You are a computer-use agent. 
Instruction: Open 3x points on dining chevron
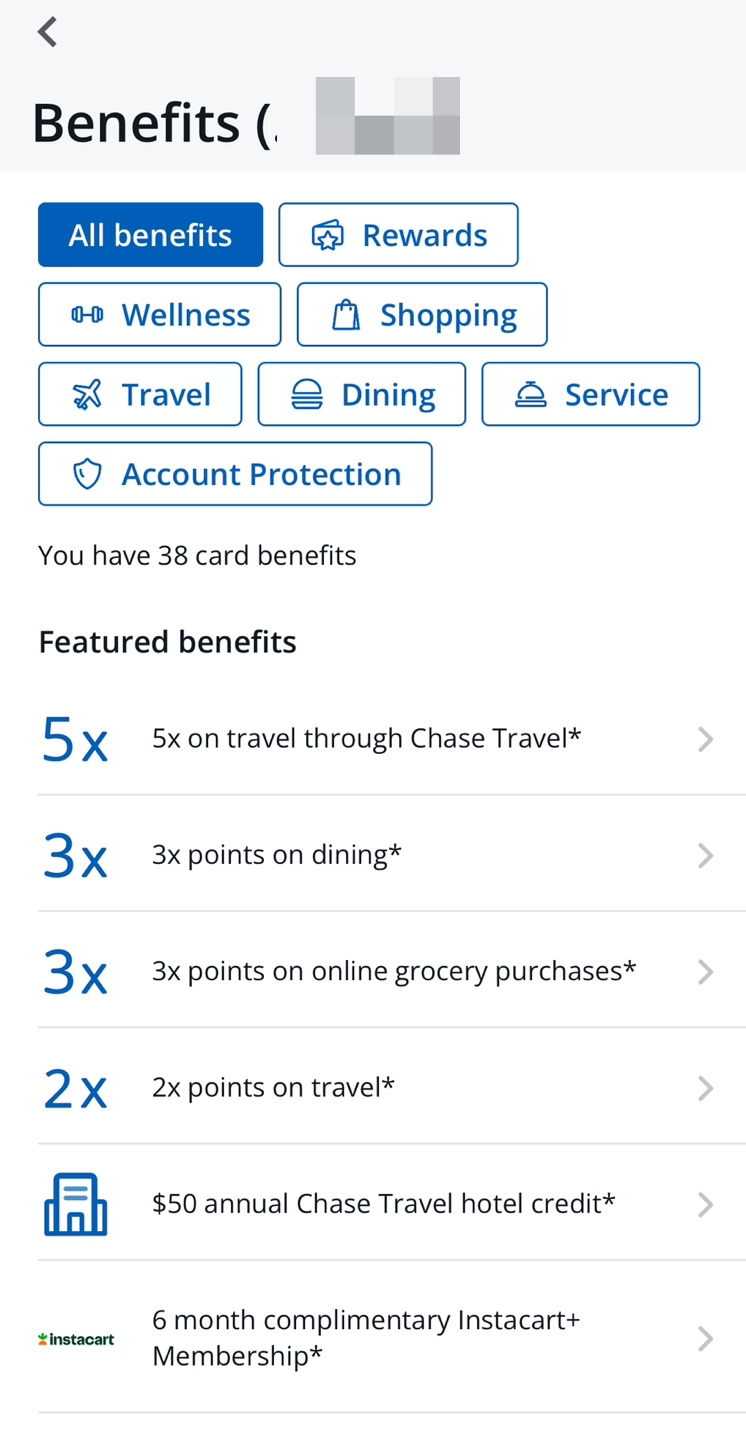705,855
